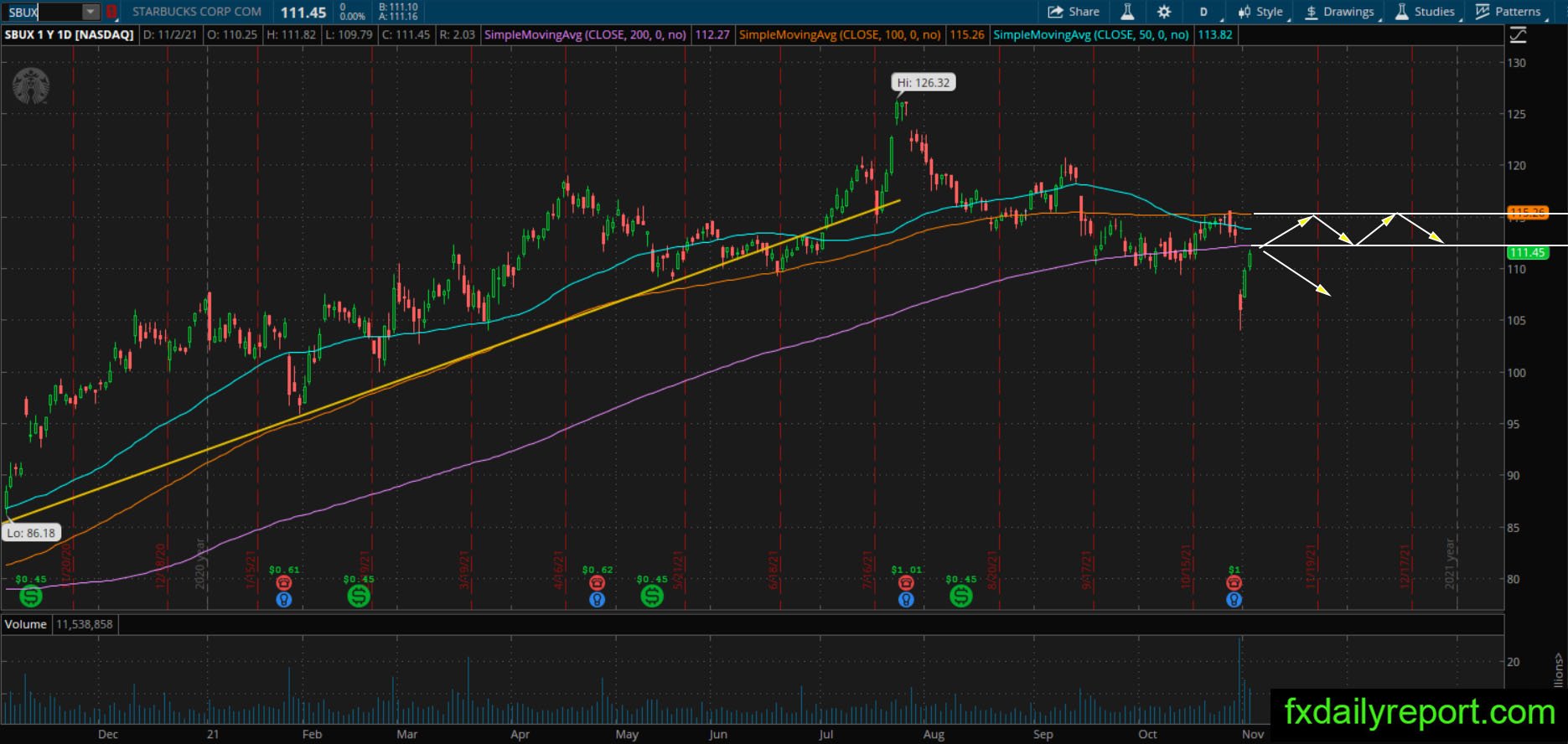This screenshot has width=1568, height=744.
Task: Click the Dec label on the time axis
Action: (x=108, y=734)
